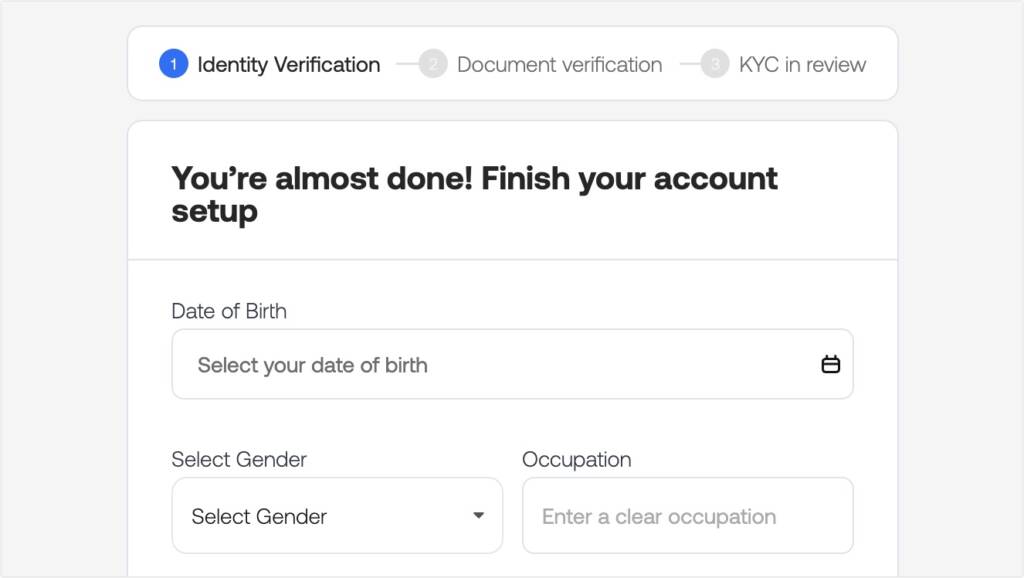Click the blue step 1 circle icon
Viewport: 1024px width, 578px height.
point(174,64)
